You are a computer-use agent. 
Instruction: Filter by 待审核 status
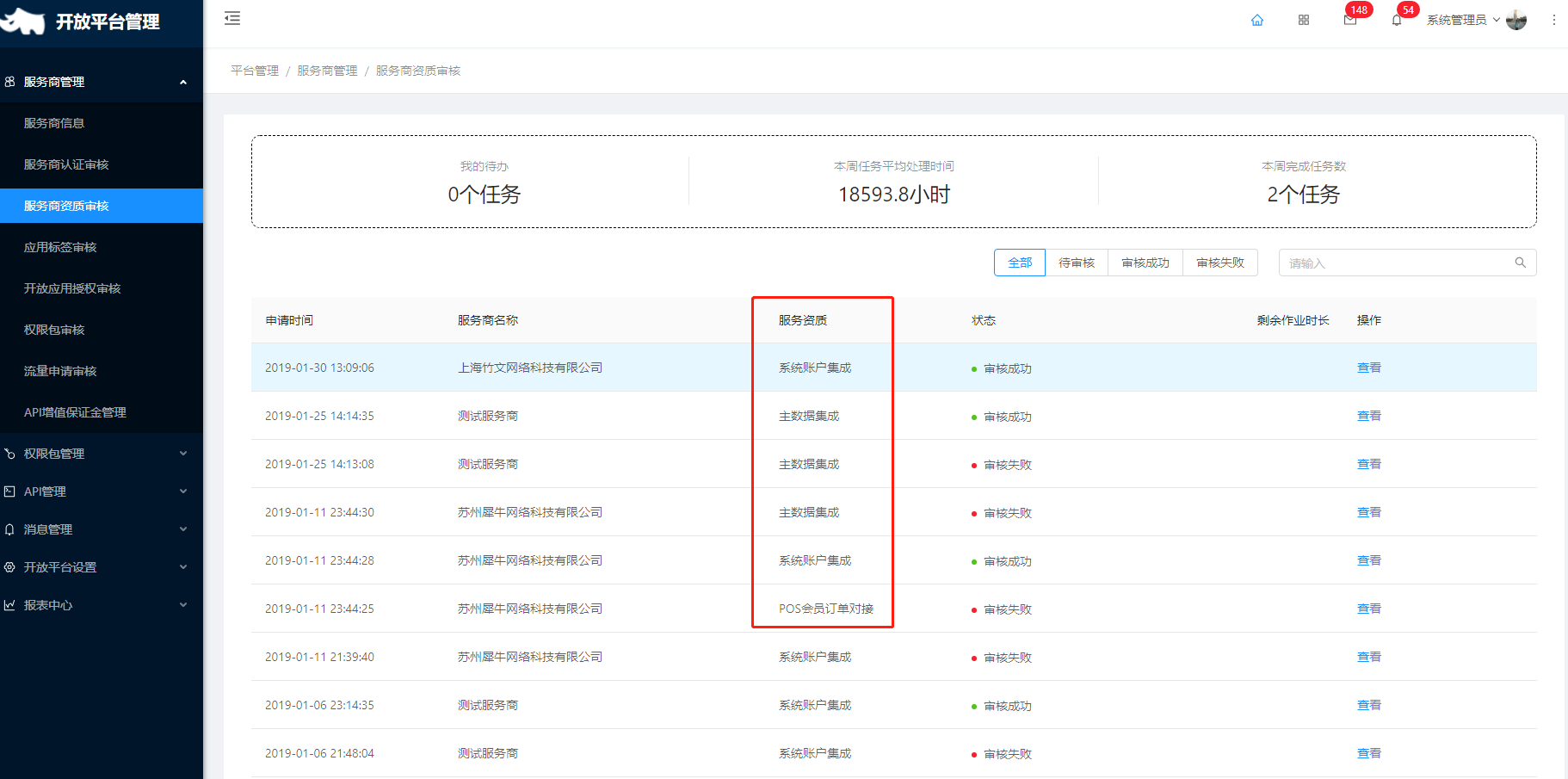(1077, 263)
